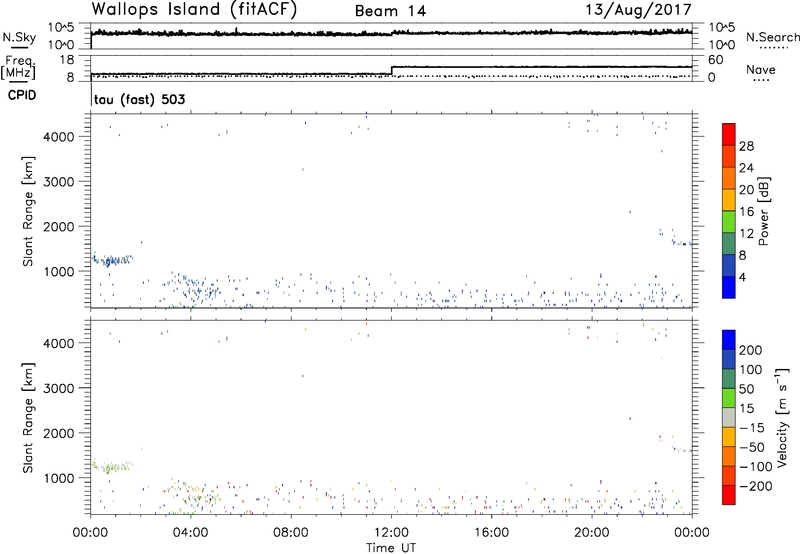Screen dimensions: 800x554
Task: Click the 'N.Search' legend label
Action: click(x=772, y=37)
